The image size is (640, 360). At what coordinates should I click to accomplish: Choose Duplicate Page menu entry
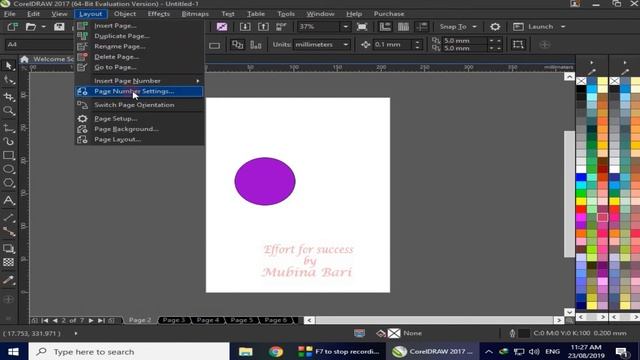pyautogui.click(x=139, y=36)
